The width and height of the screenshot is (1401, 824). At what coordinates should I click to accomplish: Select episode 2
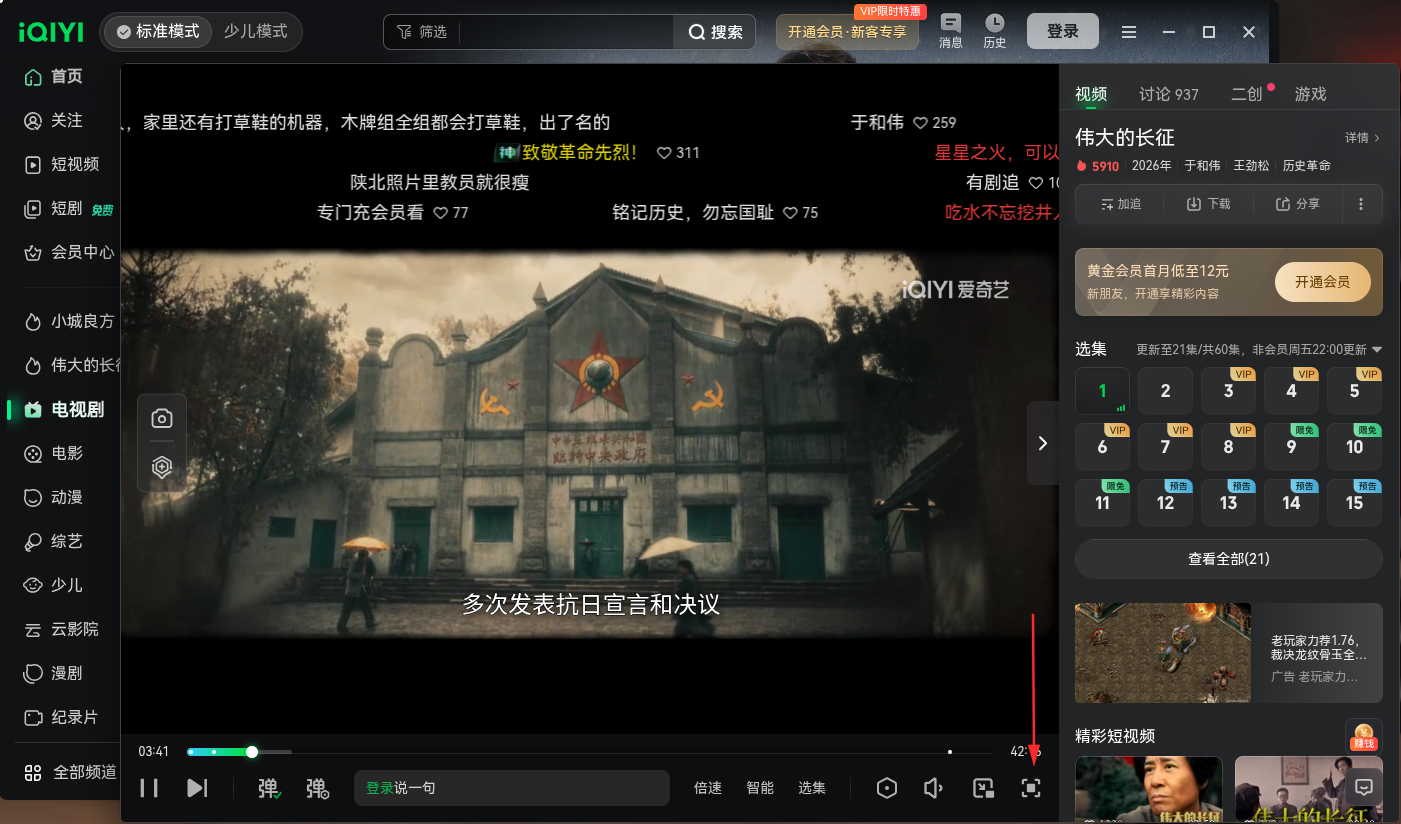[x=1166, y=391]
